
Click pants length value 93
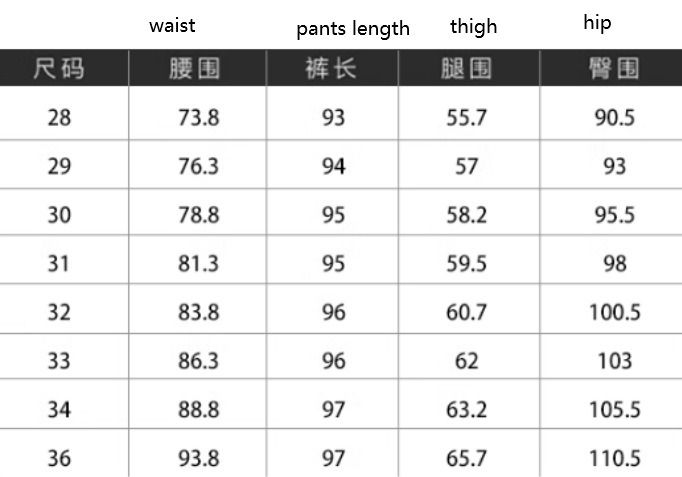click(333, 118)
